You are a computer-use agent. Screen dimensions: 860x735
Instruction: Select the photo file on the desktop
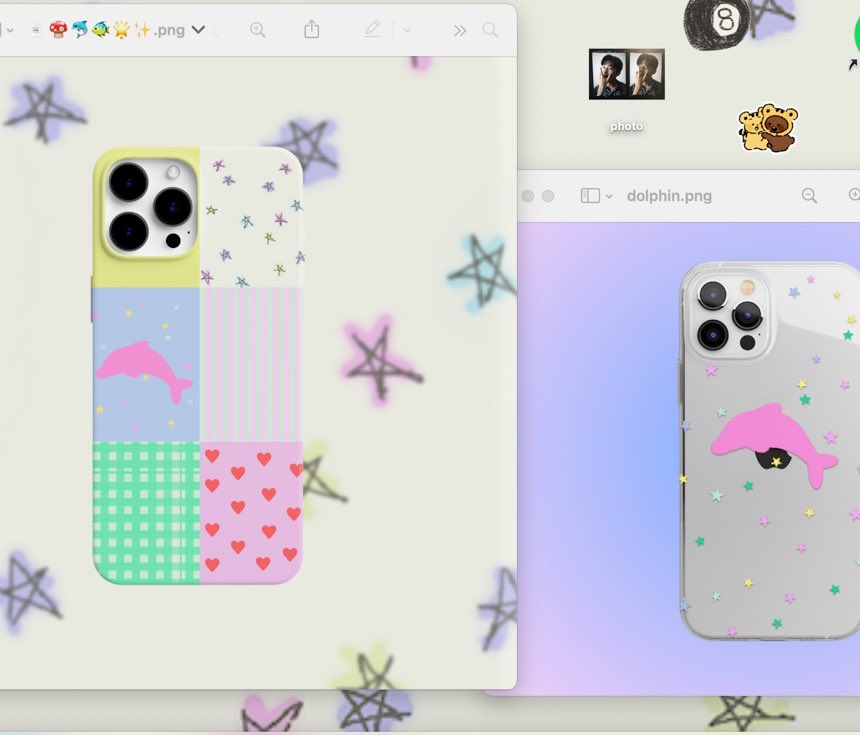[626, 74]
